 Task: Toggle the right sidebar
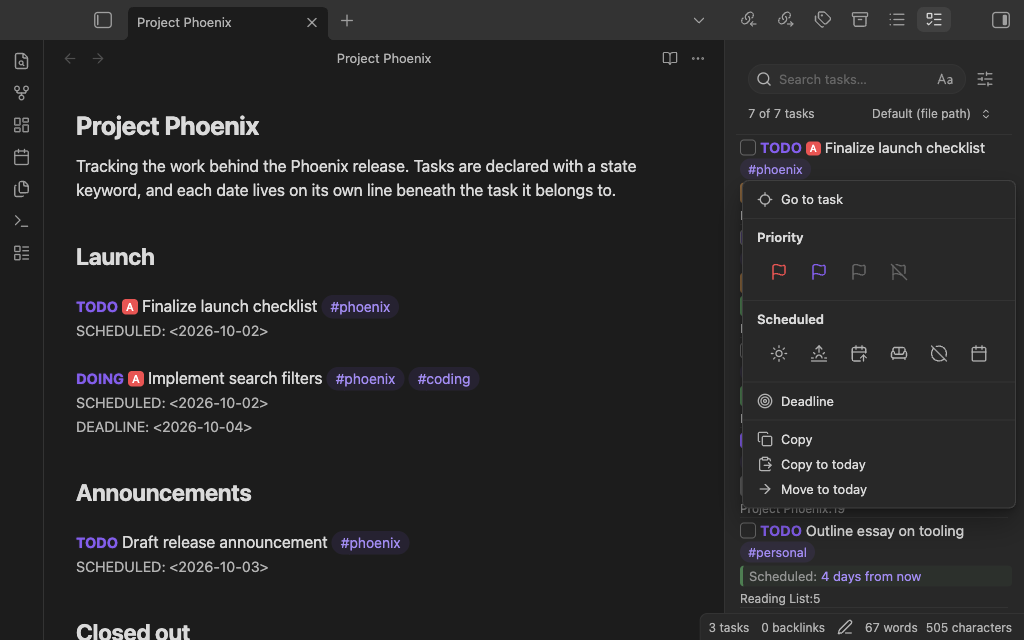(x=1001, y=20)
